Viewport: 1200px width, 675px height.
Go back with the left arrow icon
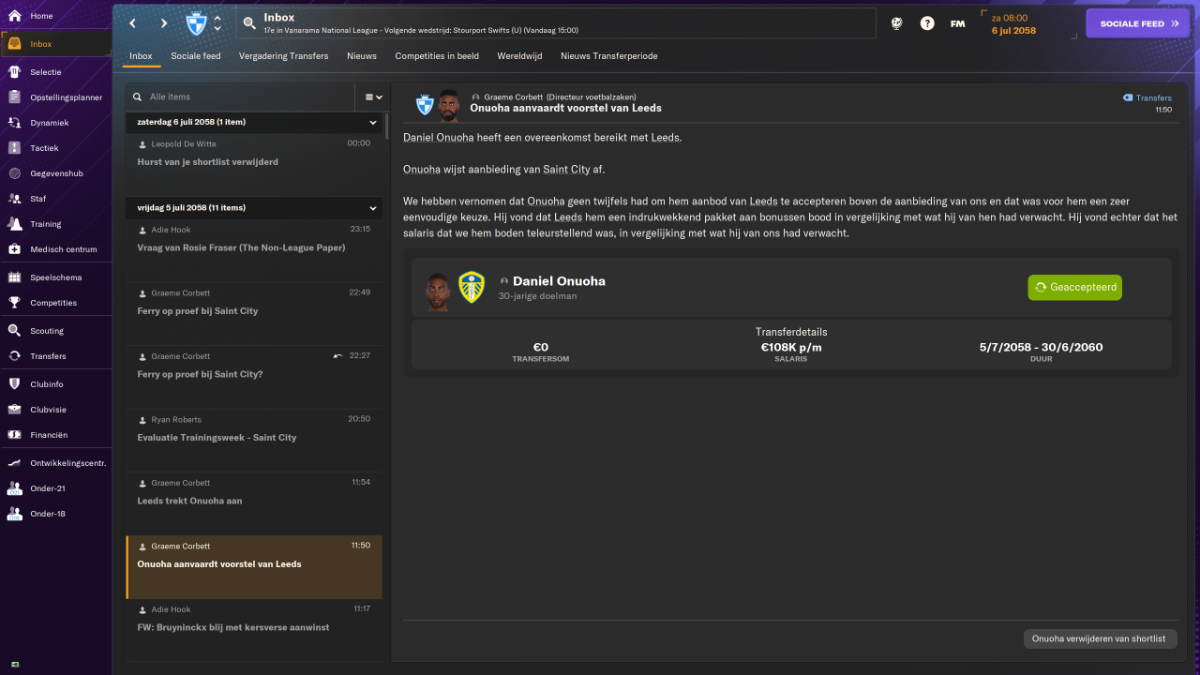coord(133,23)
